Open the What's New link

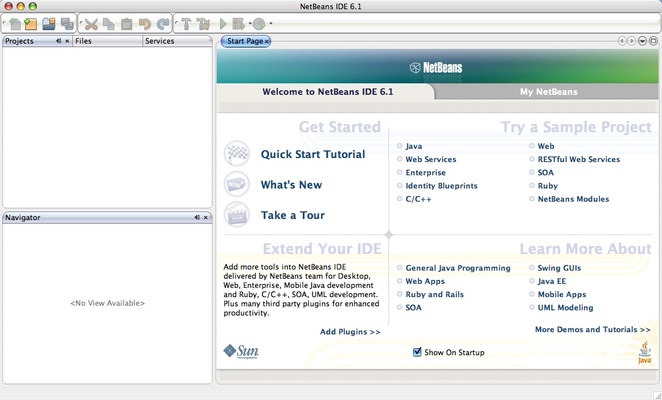(x=291, y=185)
